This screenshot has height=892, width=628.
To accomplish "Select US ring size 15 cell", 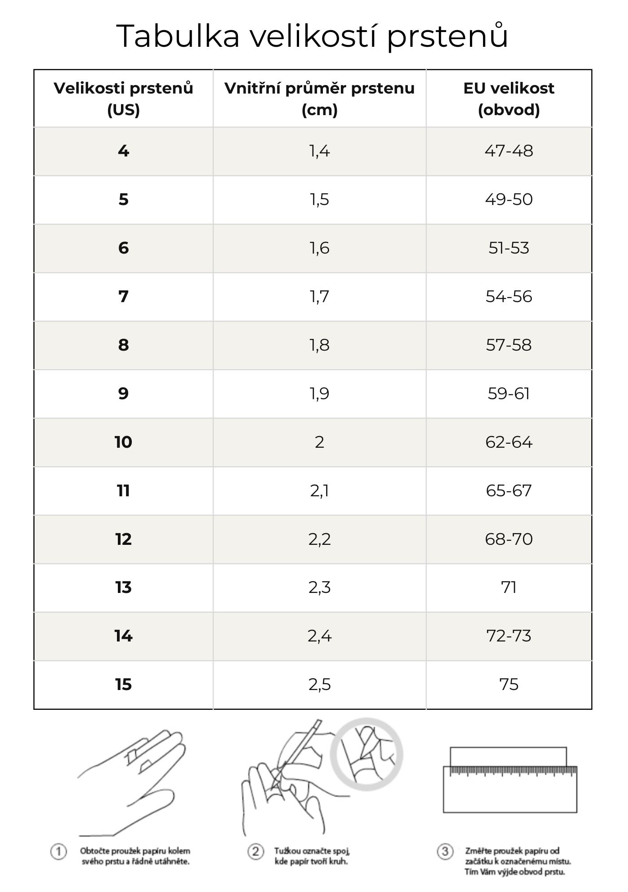I will click(123, 685).
